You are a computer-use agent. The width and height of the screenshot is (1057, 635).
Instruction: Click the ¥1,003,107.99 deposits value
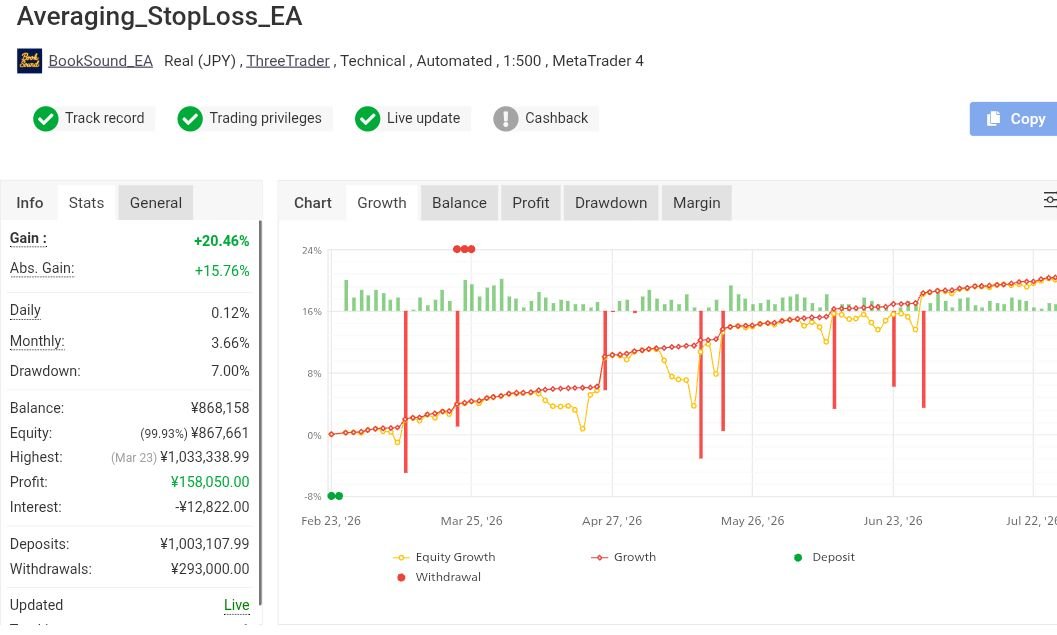pos(204,544)
